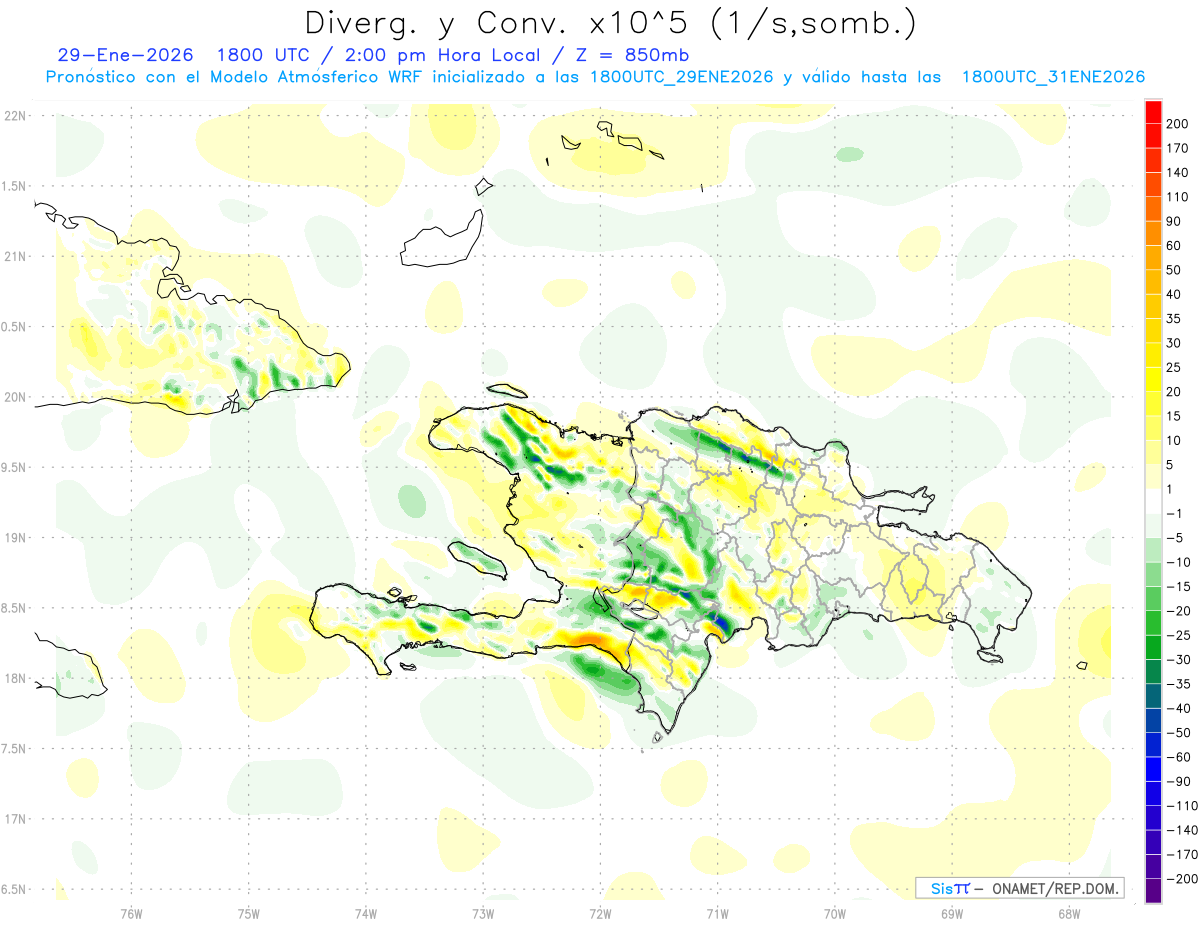Click the '0.5N' latitude label
This screenshot has width=1200, height=927.
14,327
